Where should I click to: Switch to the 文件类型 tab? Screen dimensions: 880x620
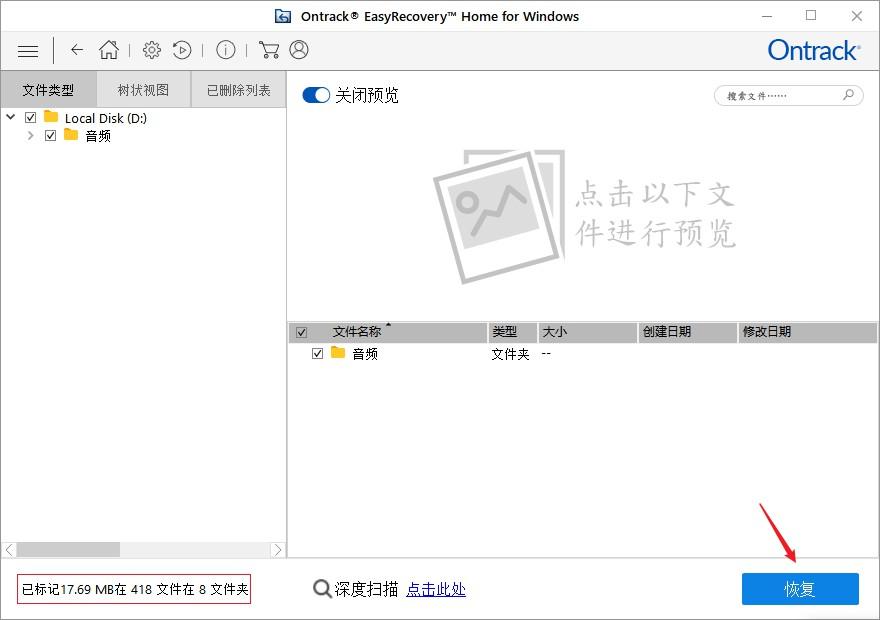[x=48, y=90]
